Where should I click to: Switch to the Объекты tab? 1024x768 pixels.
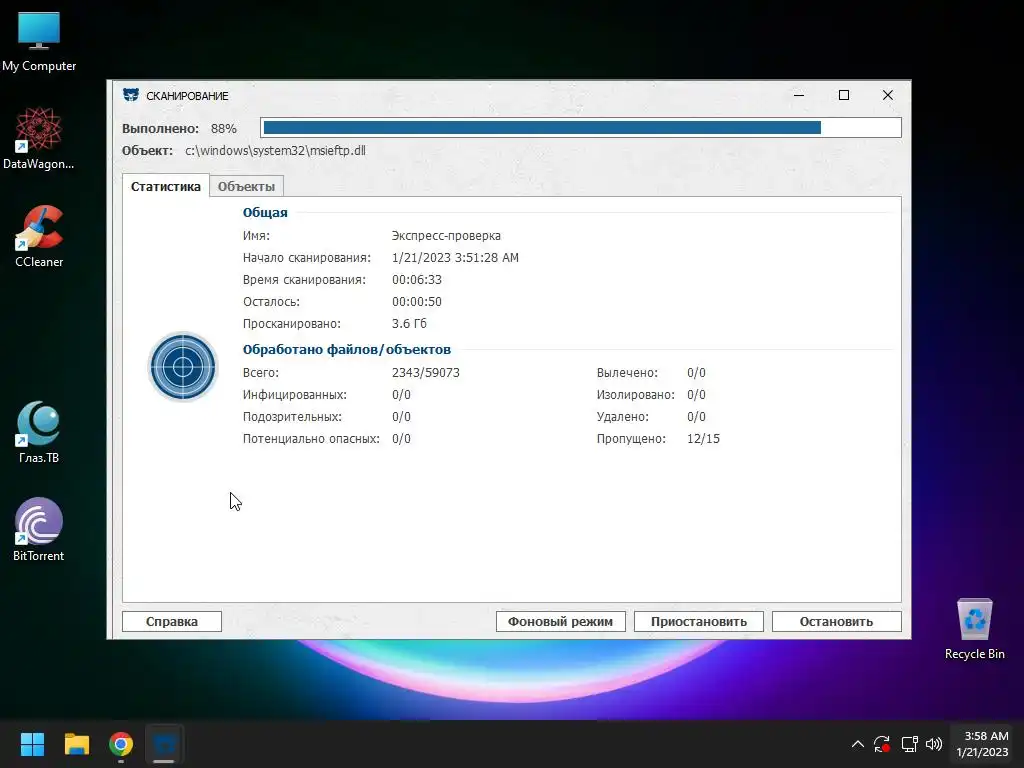pos(246,186)
